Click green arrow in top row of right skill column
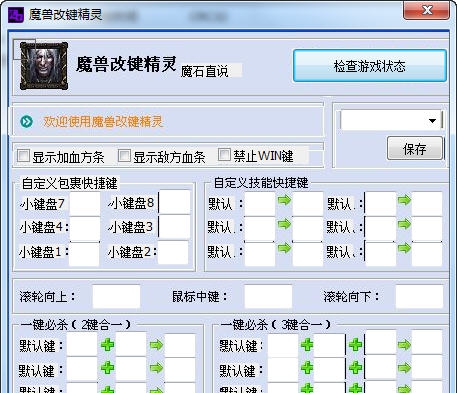The width and height of the screenshot is (457, 393). (x=404, y=200)
